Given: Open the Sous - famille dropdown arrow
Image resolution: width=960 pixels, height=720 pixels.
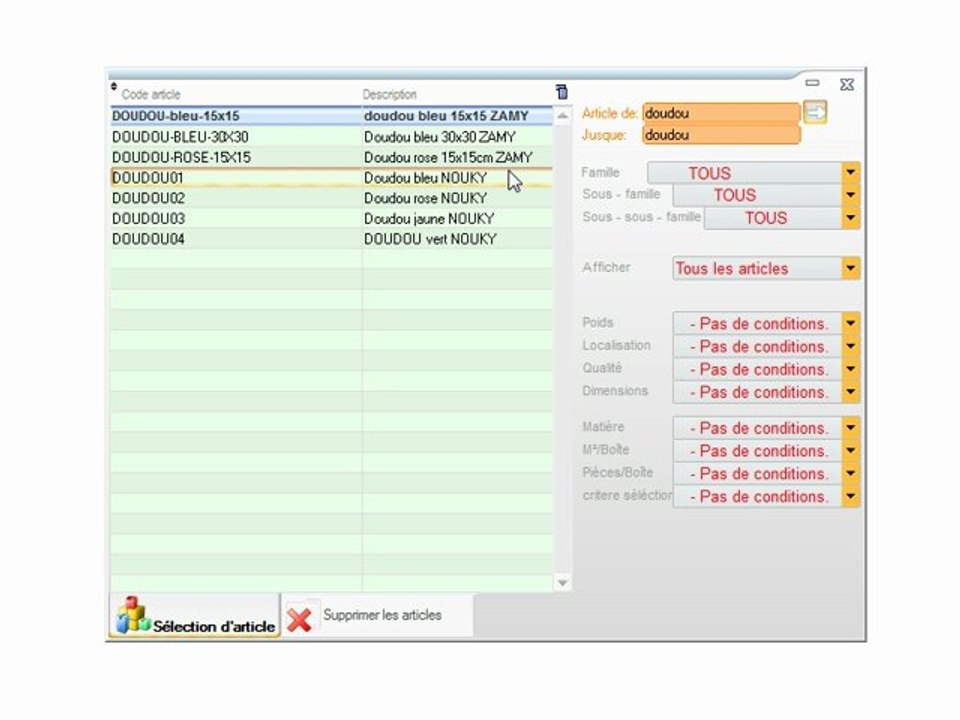Looking at the screenshot, I should click(x=850, y=195).
